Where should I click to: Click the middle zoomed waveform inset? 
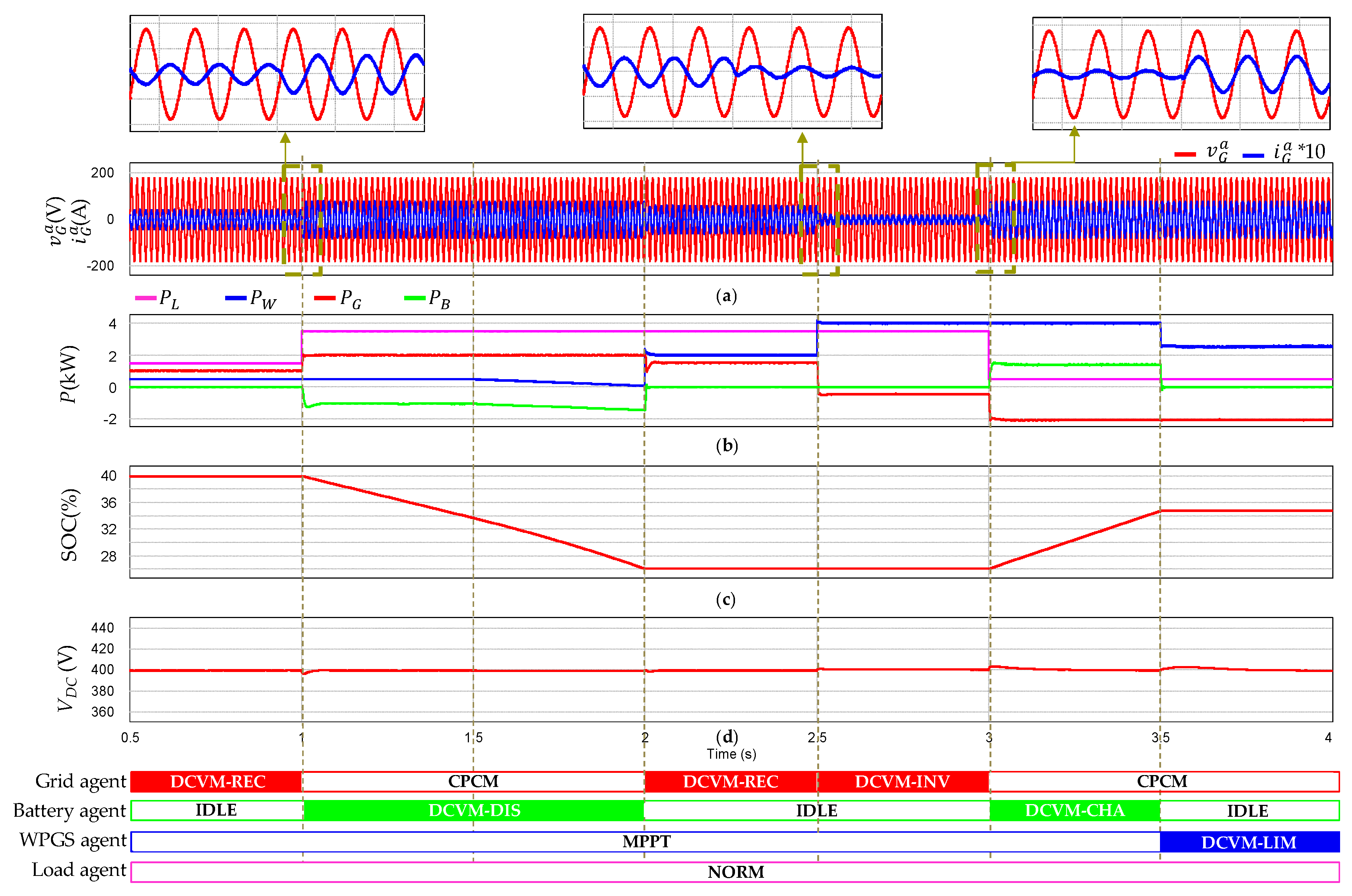tap(732, 71)
